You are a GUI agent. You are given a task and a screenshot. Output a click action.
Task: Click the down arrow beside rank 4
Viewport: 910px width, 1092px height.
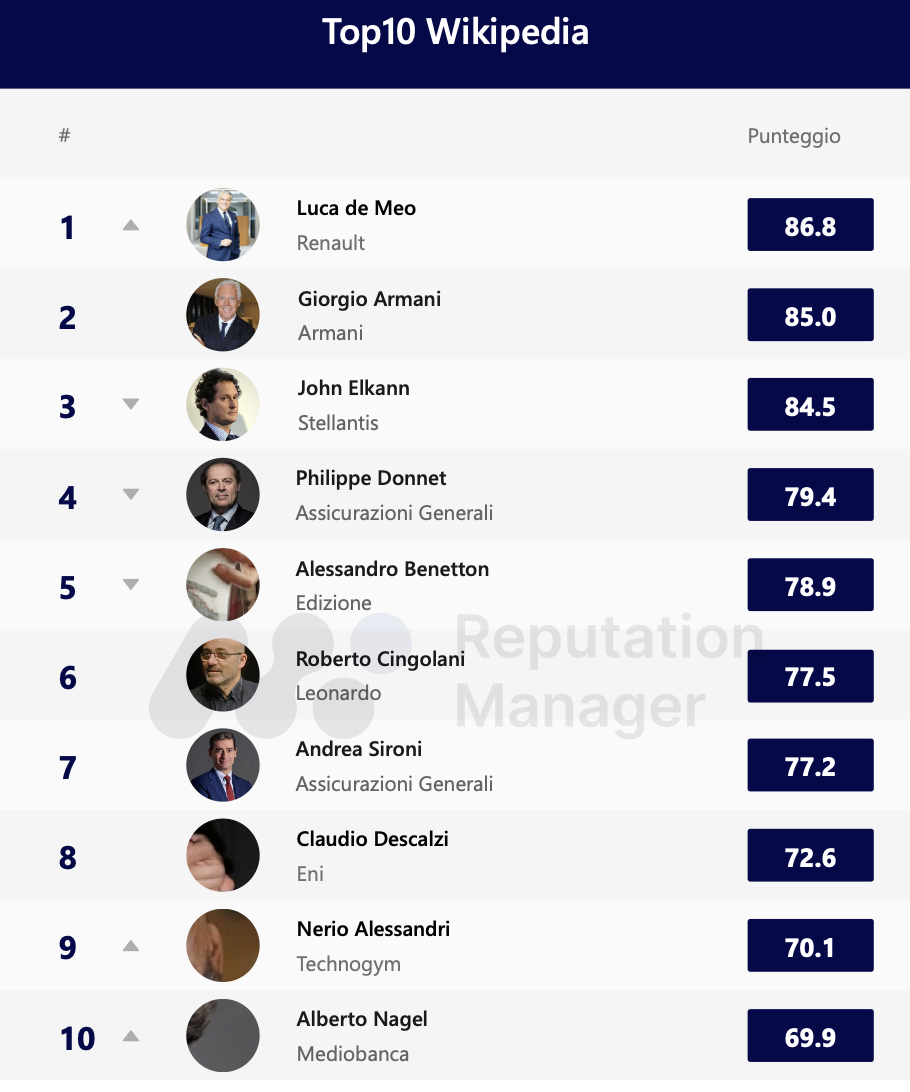[130, 494]
